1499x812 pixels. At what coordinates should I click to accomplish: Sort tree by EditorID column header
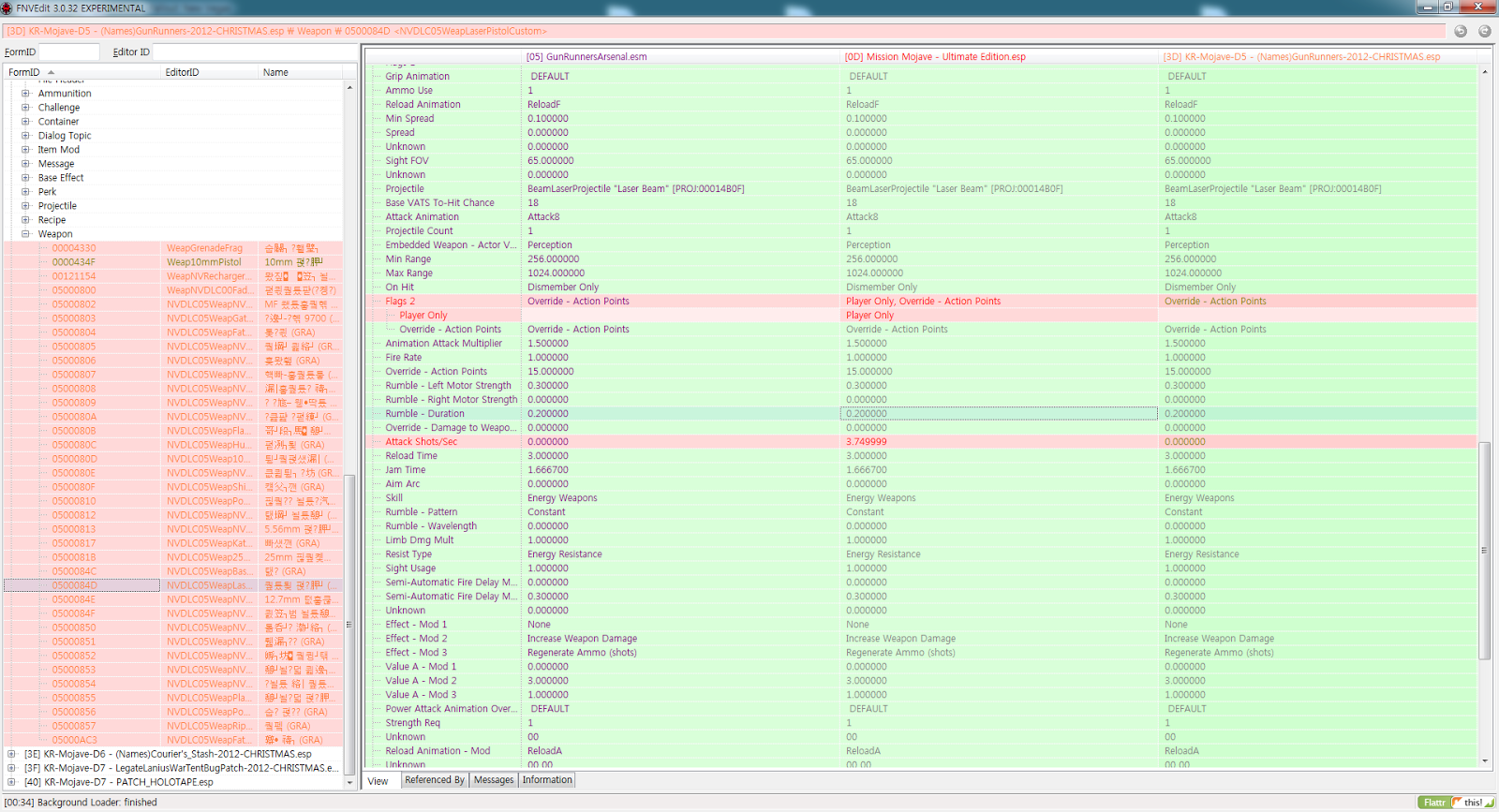(209, 72)
